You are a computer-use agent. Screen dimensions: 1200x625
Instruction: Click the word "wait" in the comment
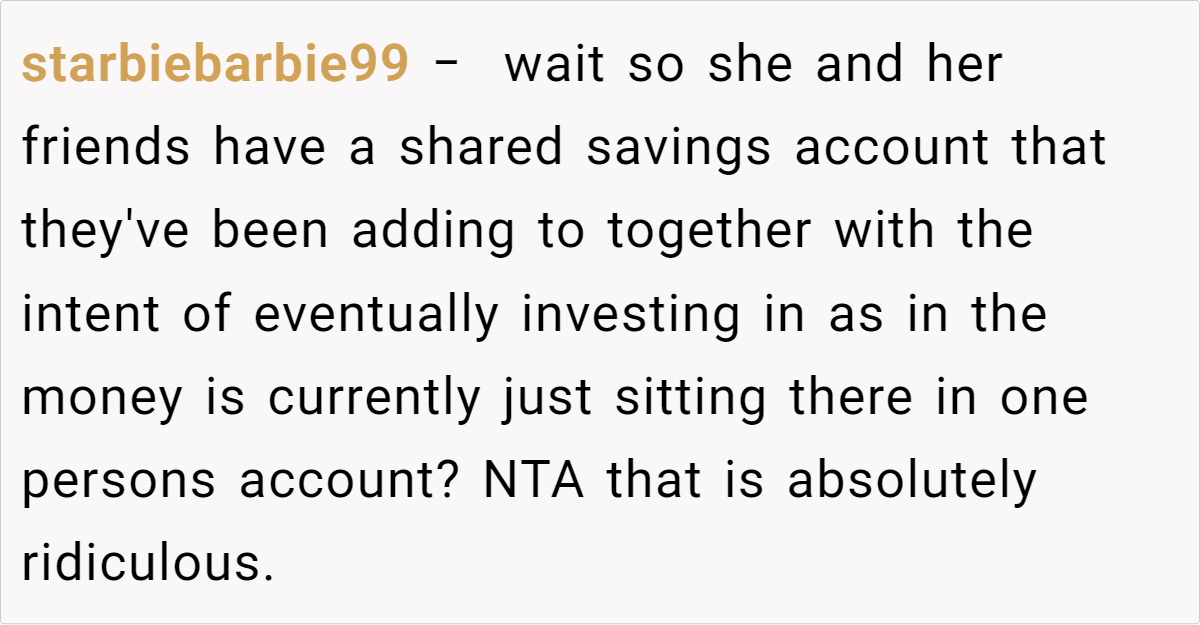tap(555, 66)
